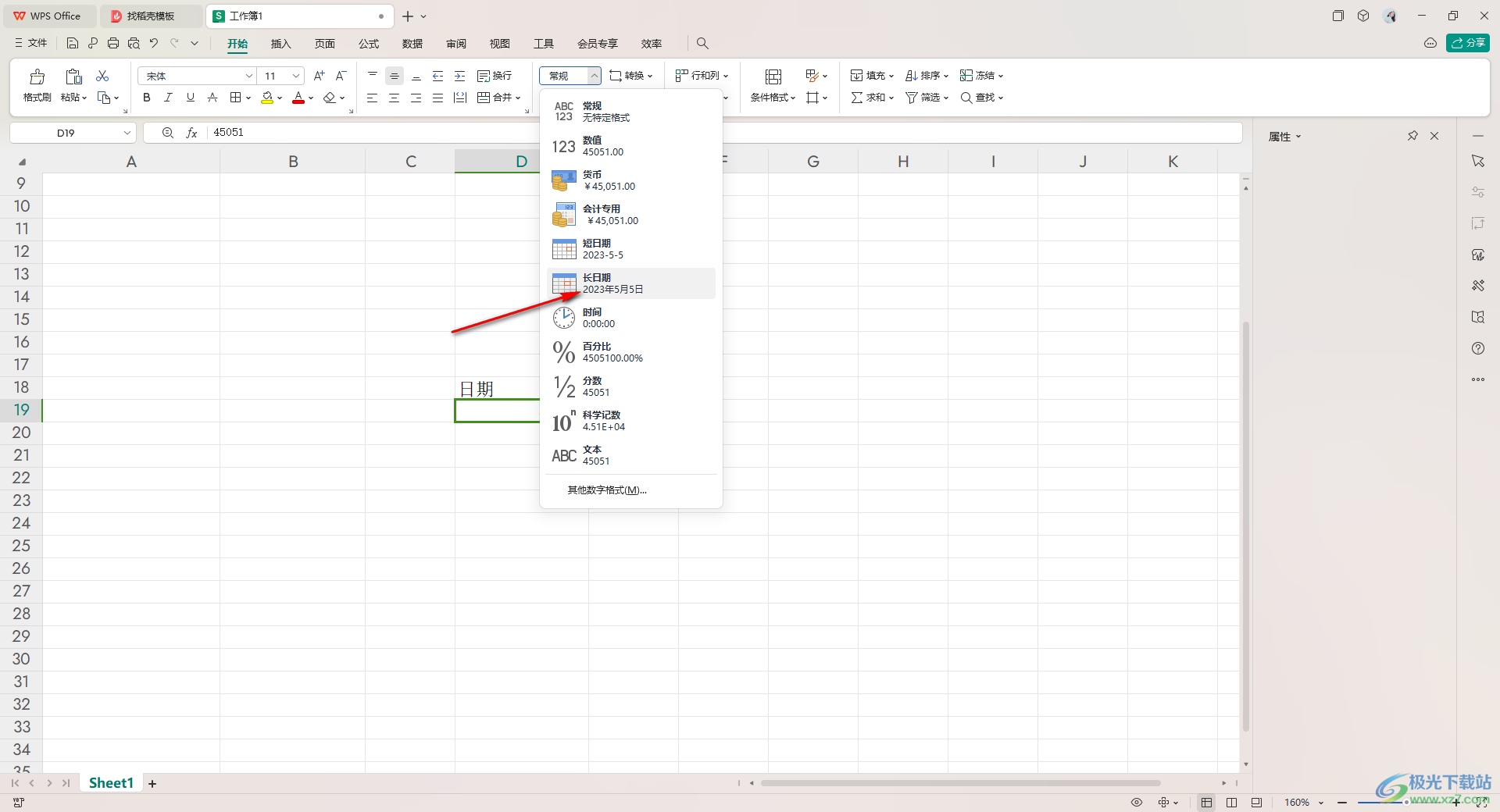This screenshot has width=1500, height=812.
Task: Click the settings sliders icon in right sidebar
Action: [1478, 192]
